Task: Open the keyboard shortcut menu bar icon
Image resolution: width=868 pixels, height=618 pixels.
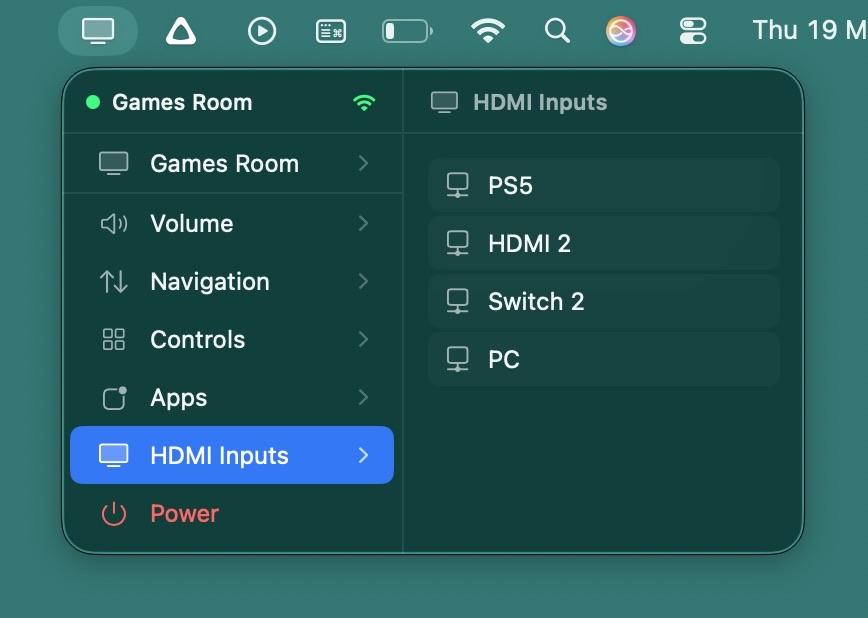Action: pyautogui.click(x=331, y=31)
